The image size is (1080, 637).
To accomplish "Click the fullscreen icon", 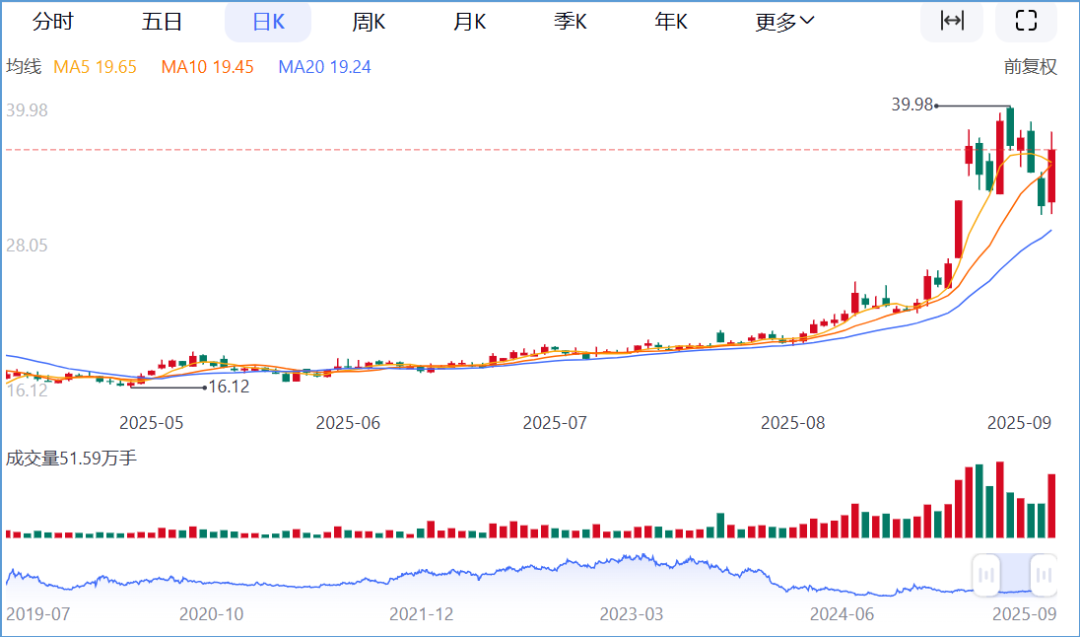I will click(x=1026, y=21).
